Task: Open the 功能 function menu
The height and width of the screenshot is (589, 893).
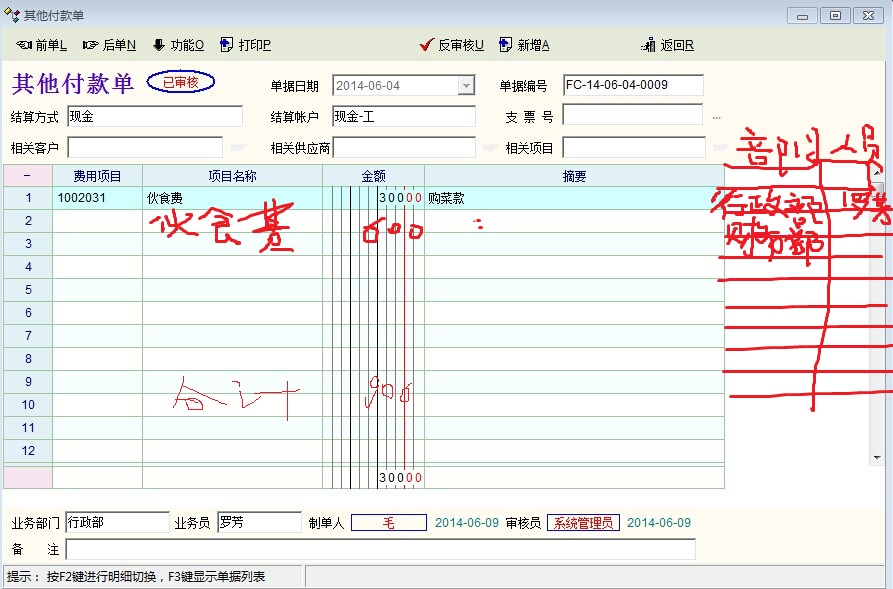Action: (x=178, y=45)
